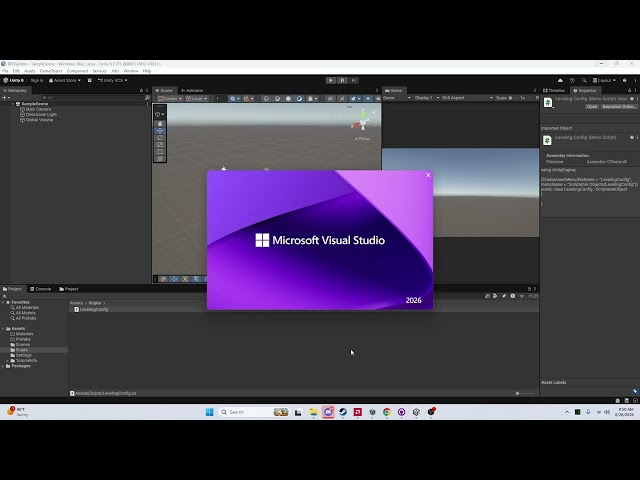
Task: Click Sign in on Unity toolbar
Action: pyautogui.click(x=37, y=80)
